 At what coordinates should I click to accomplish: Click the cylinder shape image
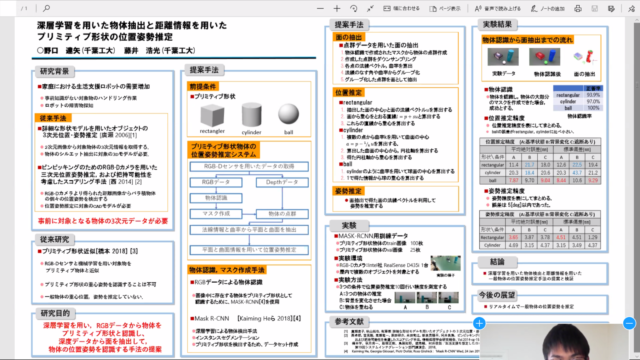(251, 115)
